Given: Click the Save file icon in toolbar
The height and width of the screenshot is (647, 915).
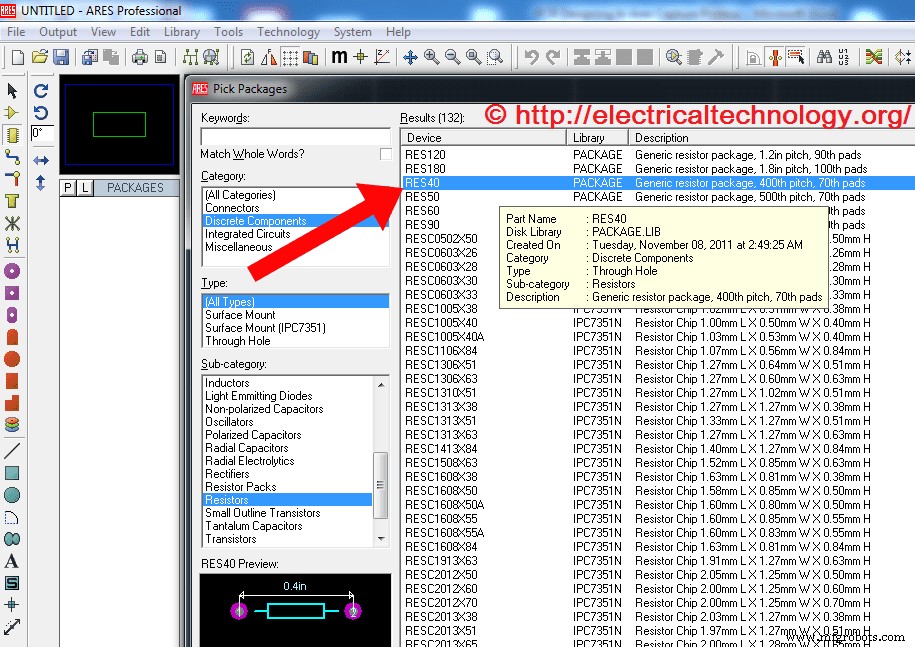Looking at the screenshot, I should point(61,57).
